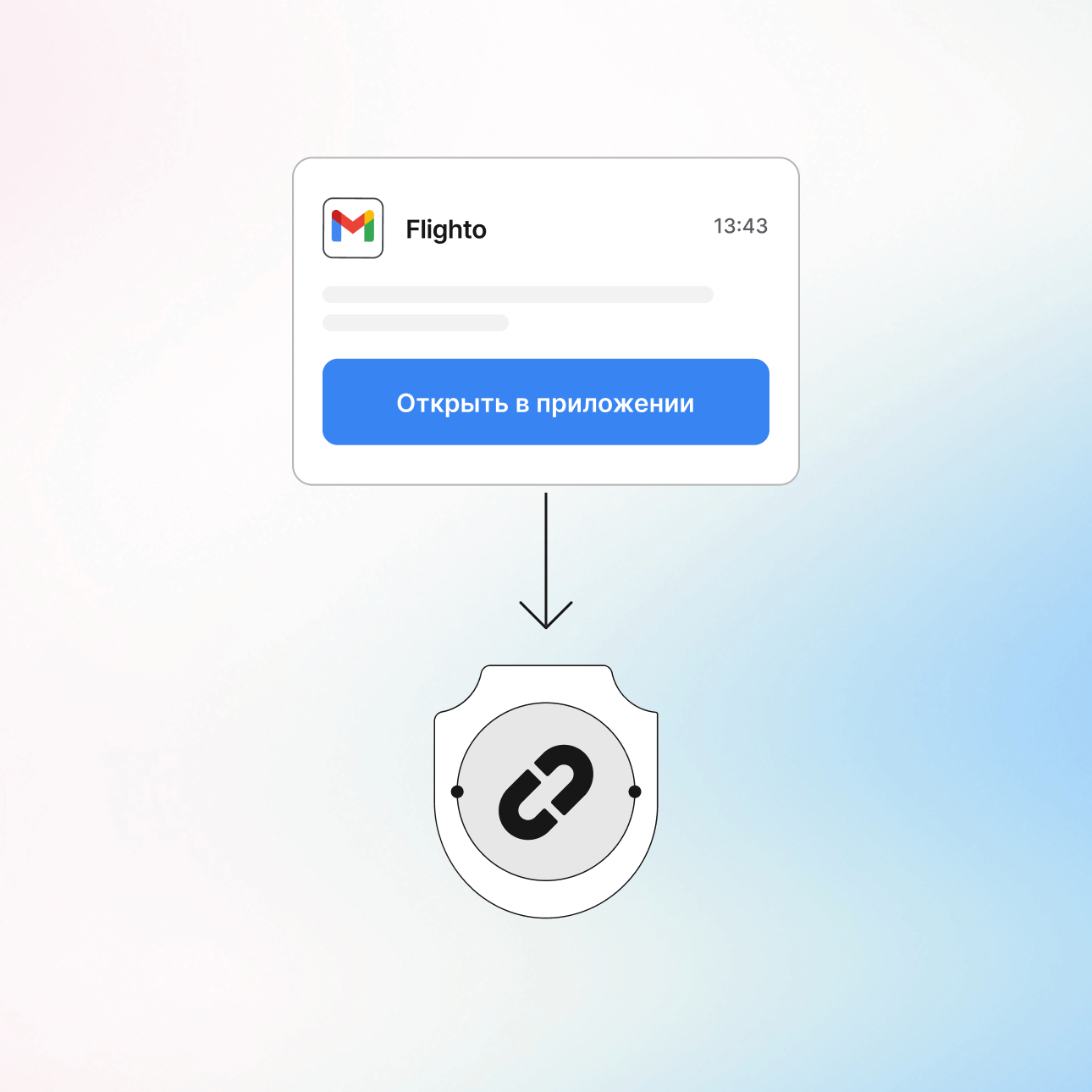This screenshot has width=1092, height=1092.
Task: Click the right black dot on the circle
Action: click(635, 791)
